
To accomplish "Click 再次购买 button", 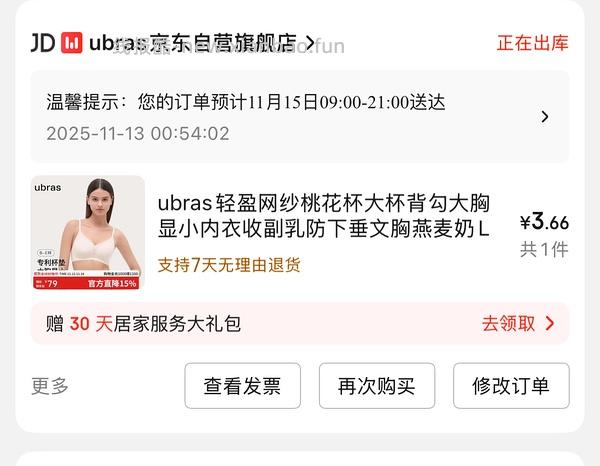I will [x=377, y=386].
